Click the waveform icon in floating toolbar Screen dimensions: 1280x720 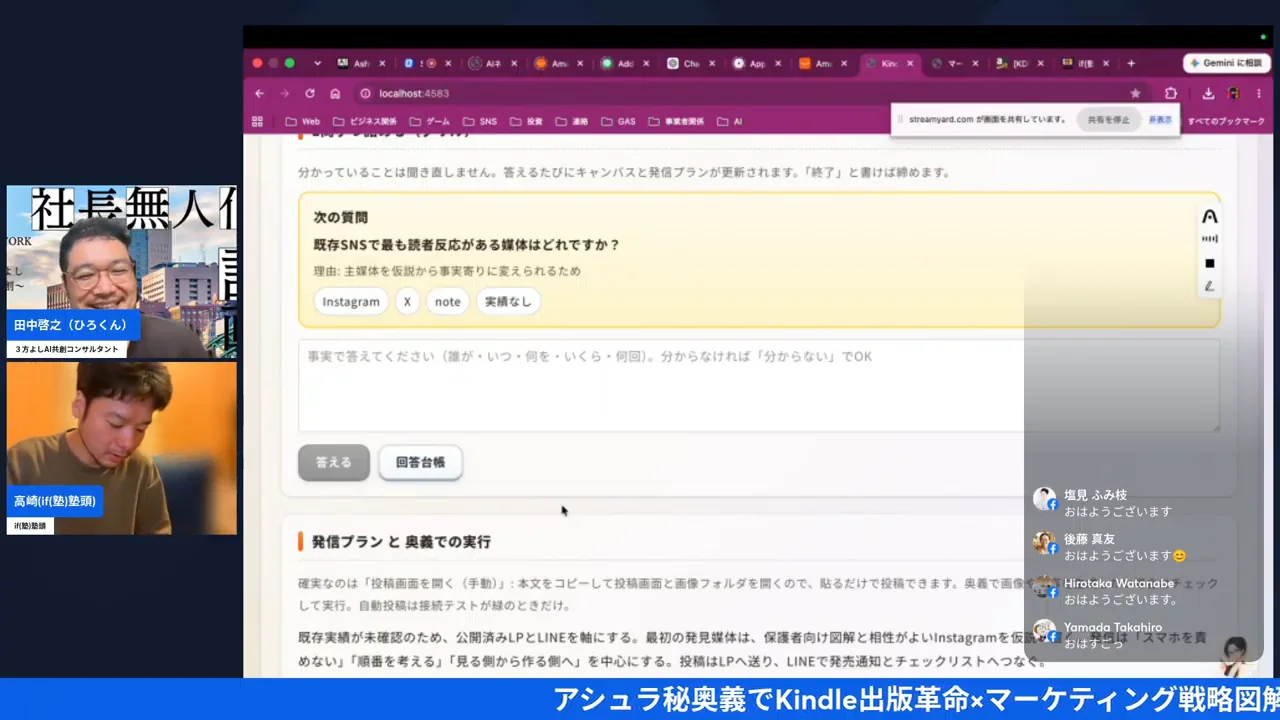1210,239
